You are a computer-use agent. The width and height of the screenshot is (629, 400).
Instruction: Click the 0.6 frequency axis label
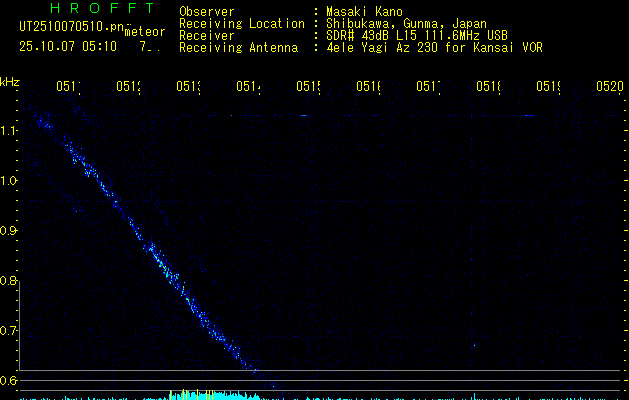click(9, 381)
